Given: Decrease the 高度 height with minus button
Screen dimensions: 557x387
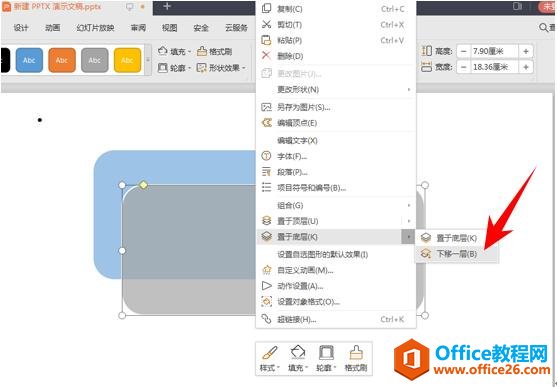Looking at the screenshot, I should point(463,52).
